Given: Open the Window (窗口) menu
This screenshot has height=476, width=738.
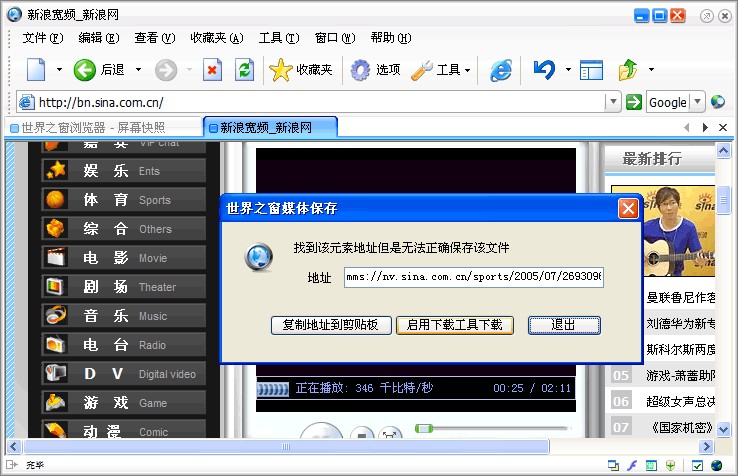Looking at the screenshot, I should pos(335,38).
